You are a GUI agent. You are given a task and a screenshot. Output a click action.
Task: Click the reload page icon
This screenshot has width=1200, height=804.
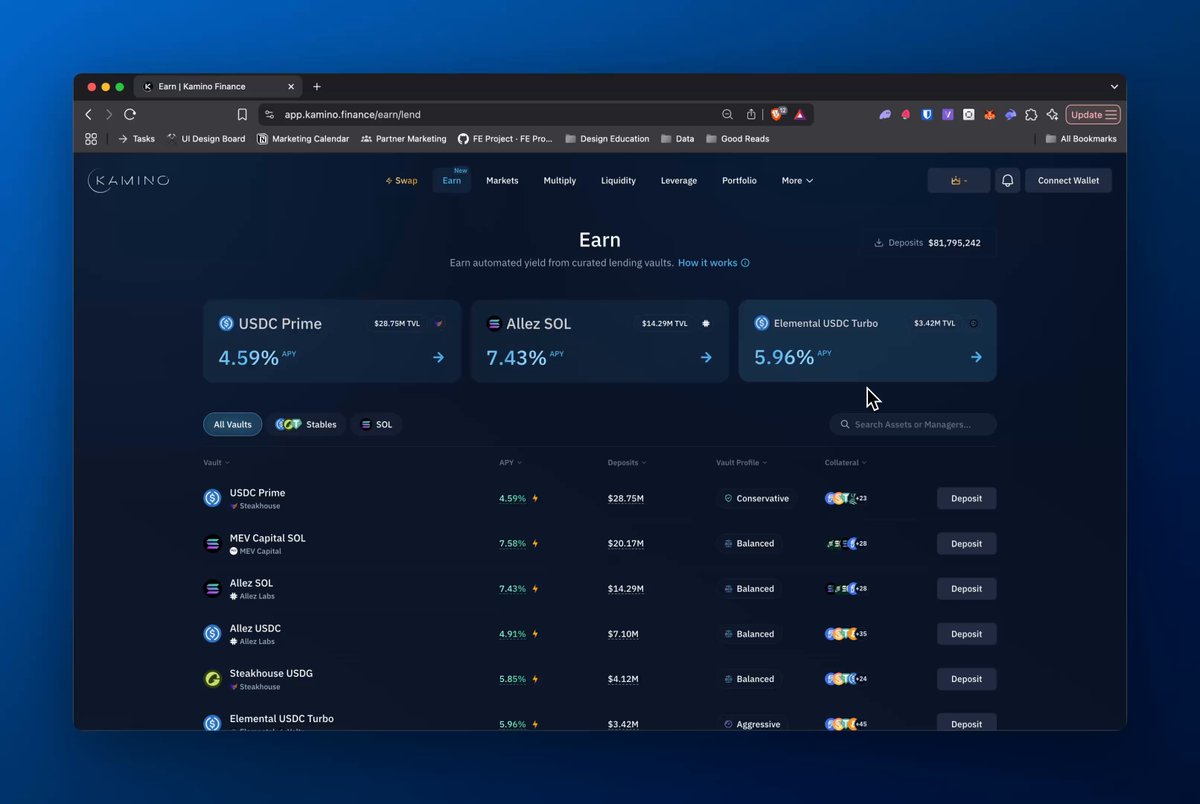click(x=130, y=115)
